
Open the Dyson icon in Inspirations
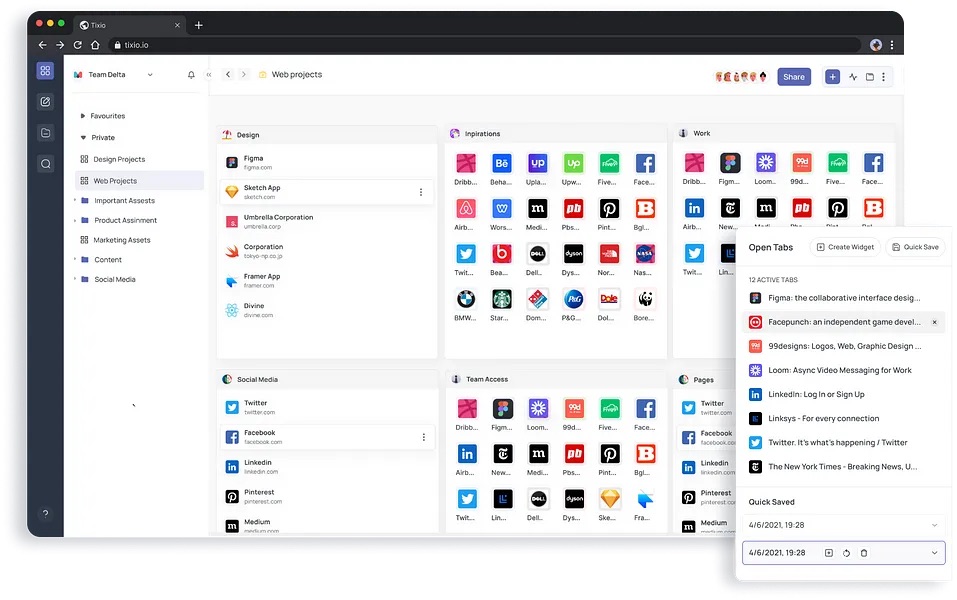tap(573, 254)
